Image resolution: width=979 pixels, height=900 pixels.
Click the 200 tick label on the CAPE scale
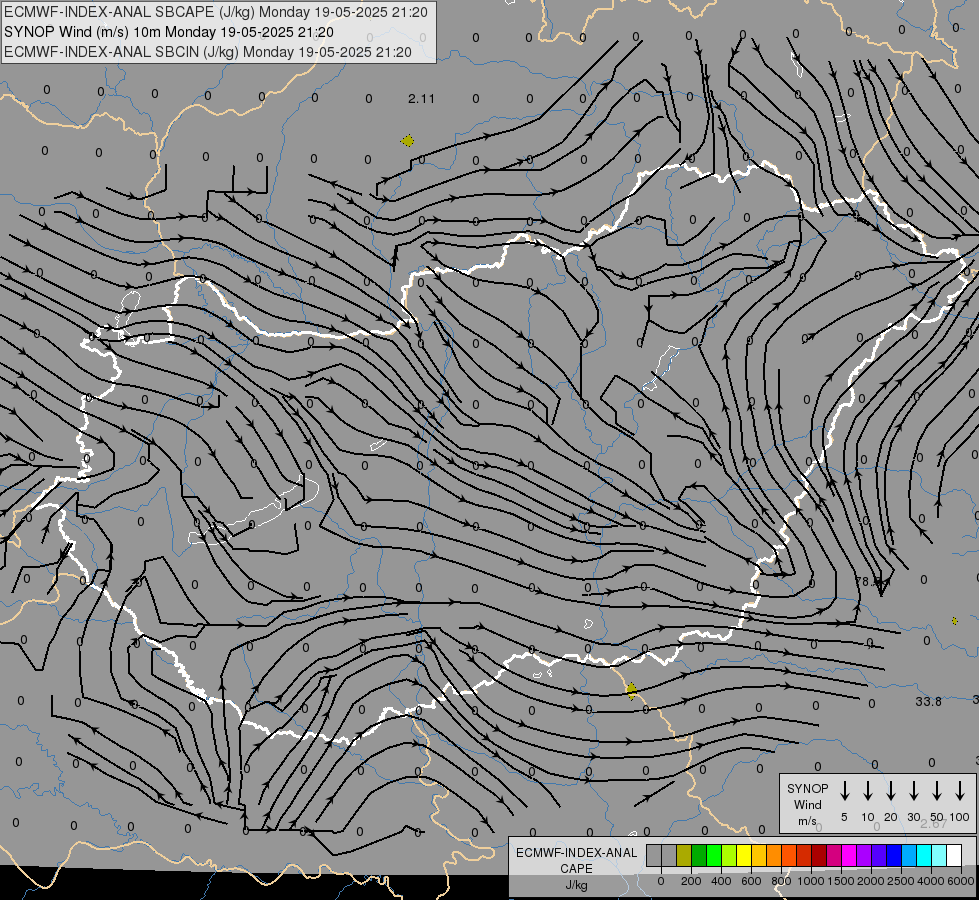[691, 881]
